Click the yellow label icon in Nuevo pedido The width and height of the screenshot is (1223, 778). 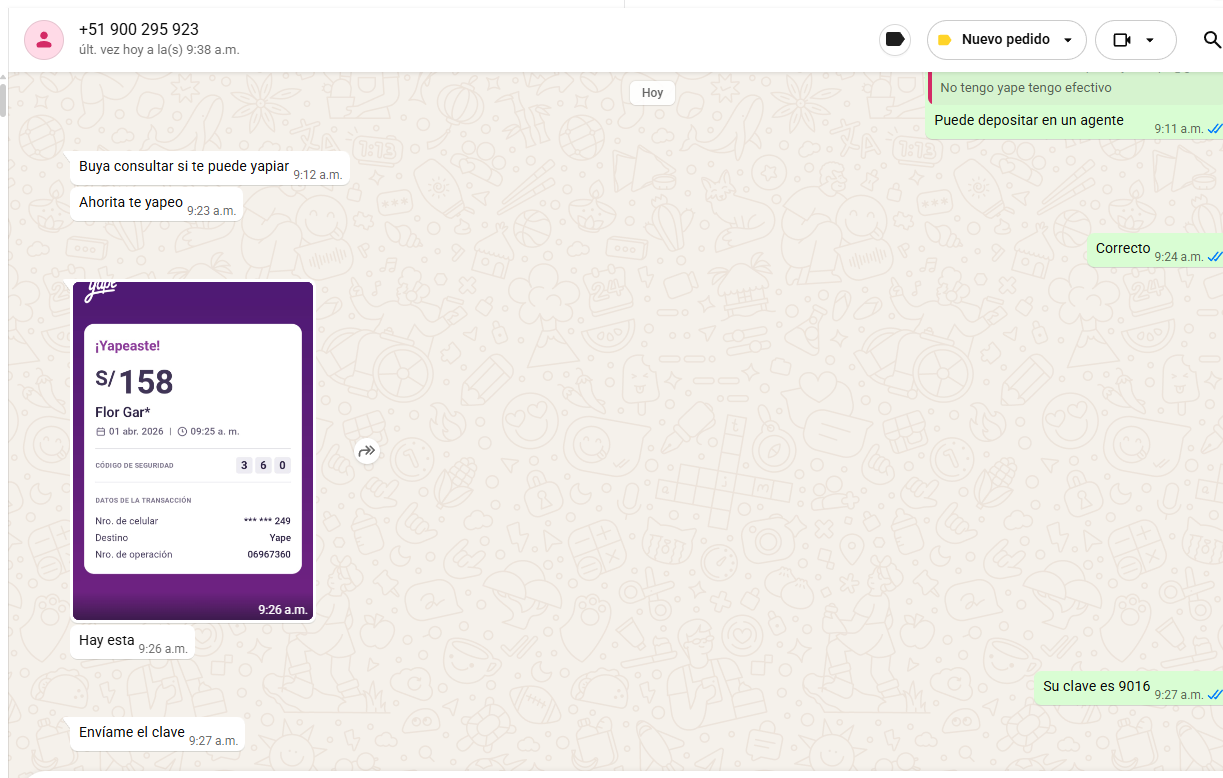tap(944, 40)
